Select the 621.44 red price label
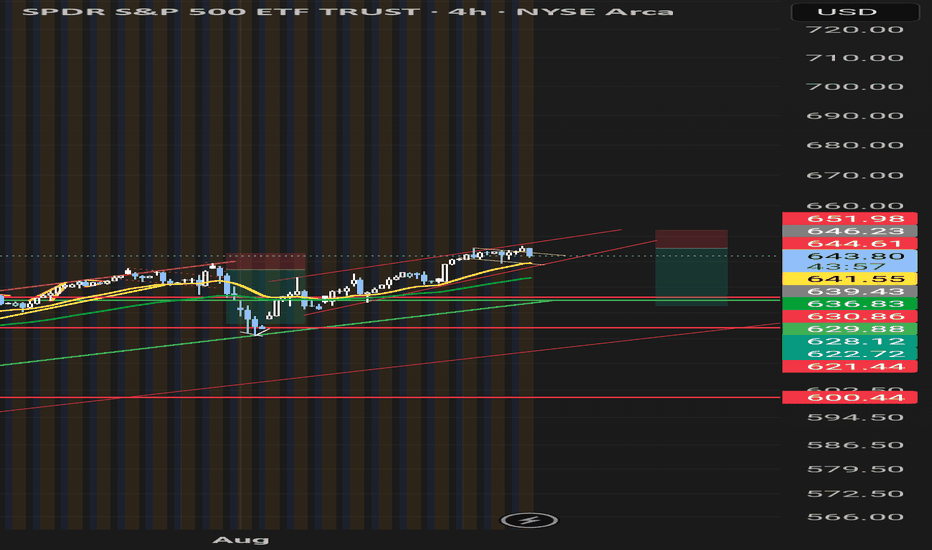Screen dimensions: 932x550 point(849,366)
